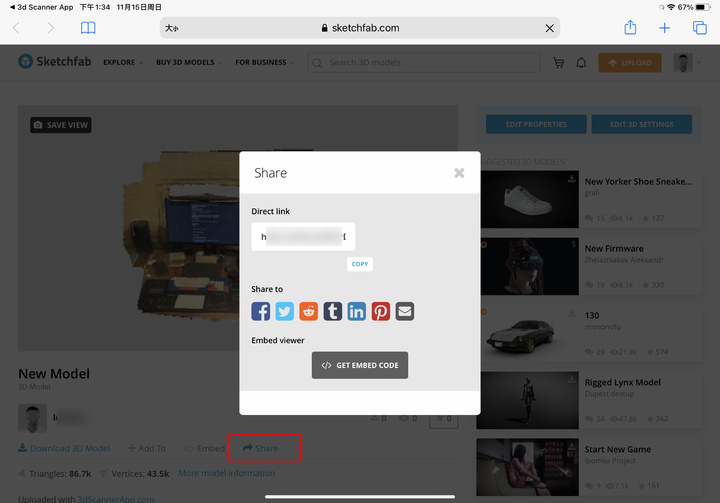Return to 3d Scanner App
The height and width of the screenshot is (503, 720).
[41, 7]
